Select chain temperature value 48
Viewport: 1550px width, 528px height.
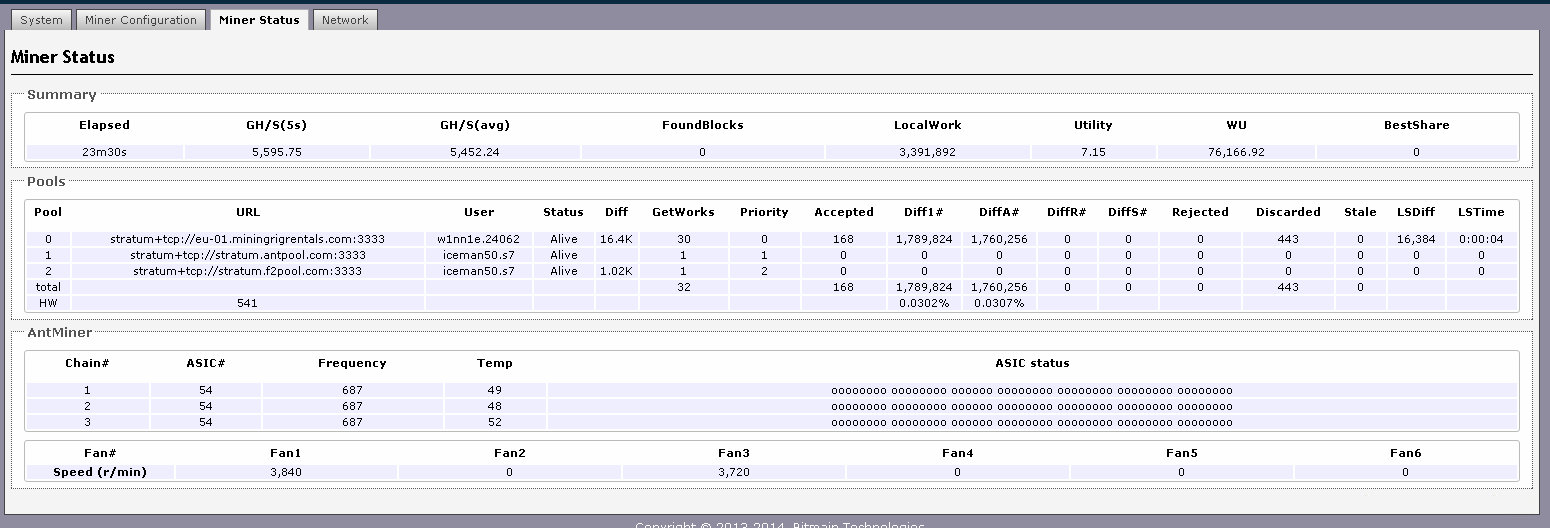coord(495,406)
